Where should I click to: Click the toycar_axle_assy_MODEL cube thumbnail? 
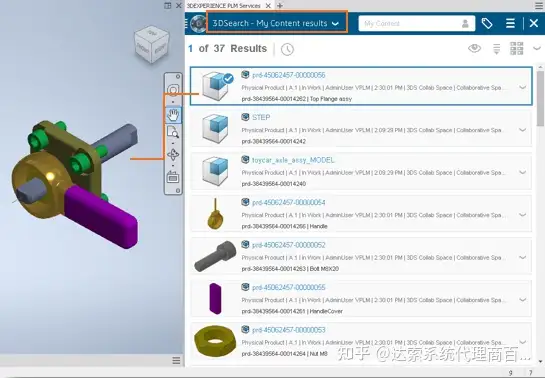pyautogui.click(x=215, y=171)
